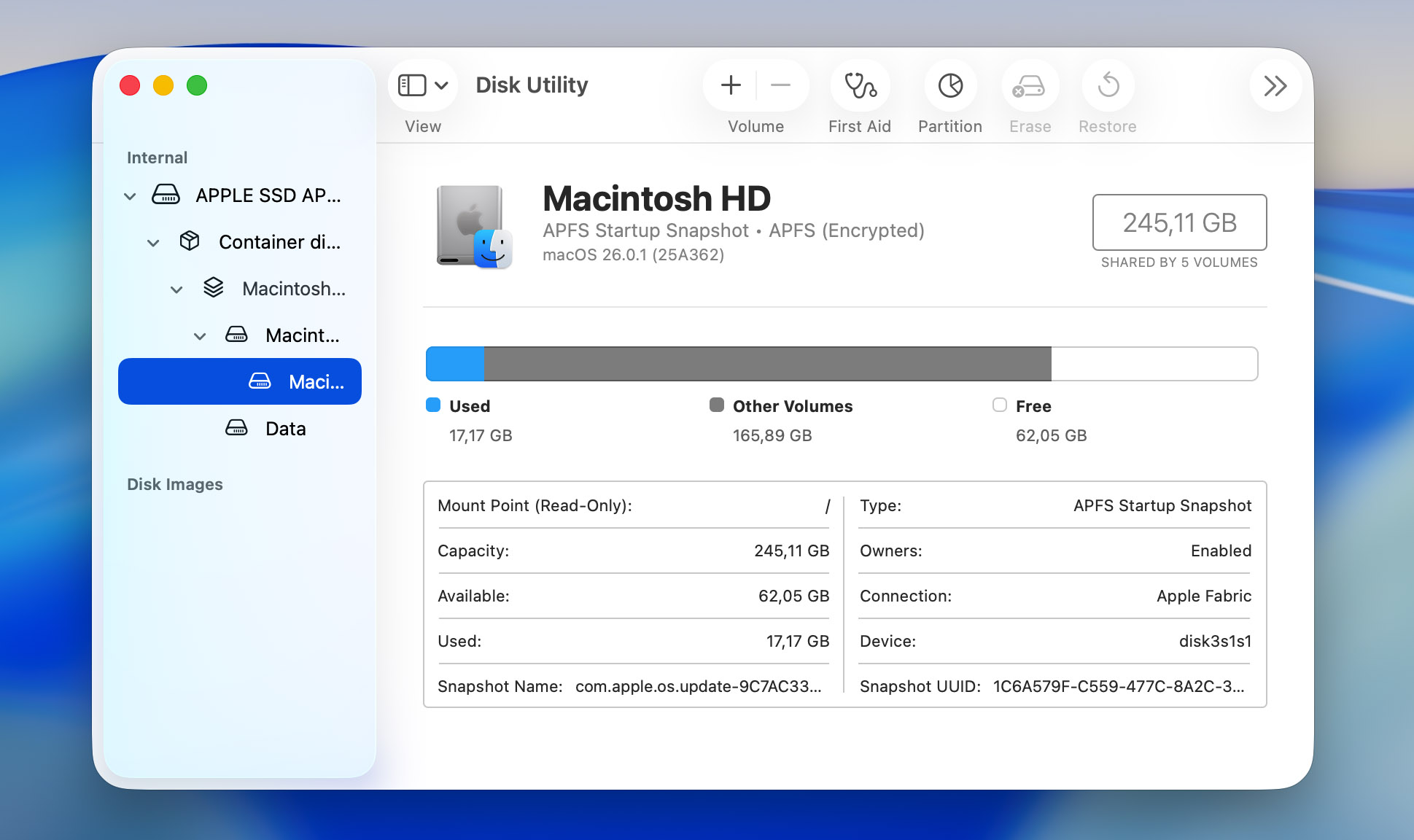Click the Disk Utility window title
Image resolution: width=1414 pixels, height=840 pixels.
pyautogui.click(x=532, y=85)
